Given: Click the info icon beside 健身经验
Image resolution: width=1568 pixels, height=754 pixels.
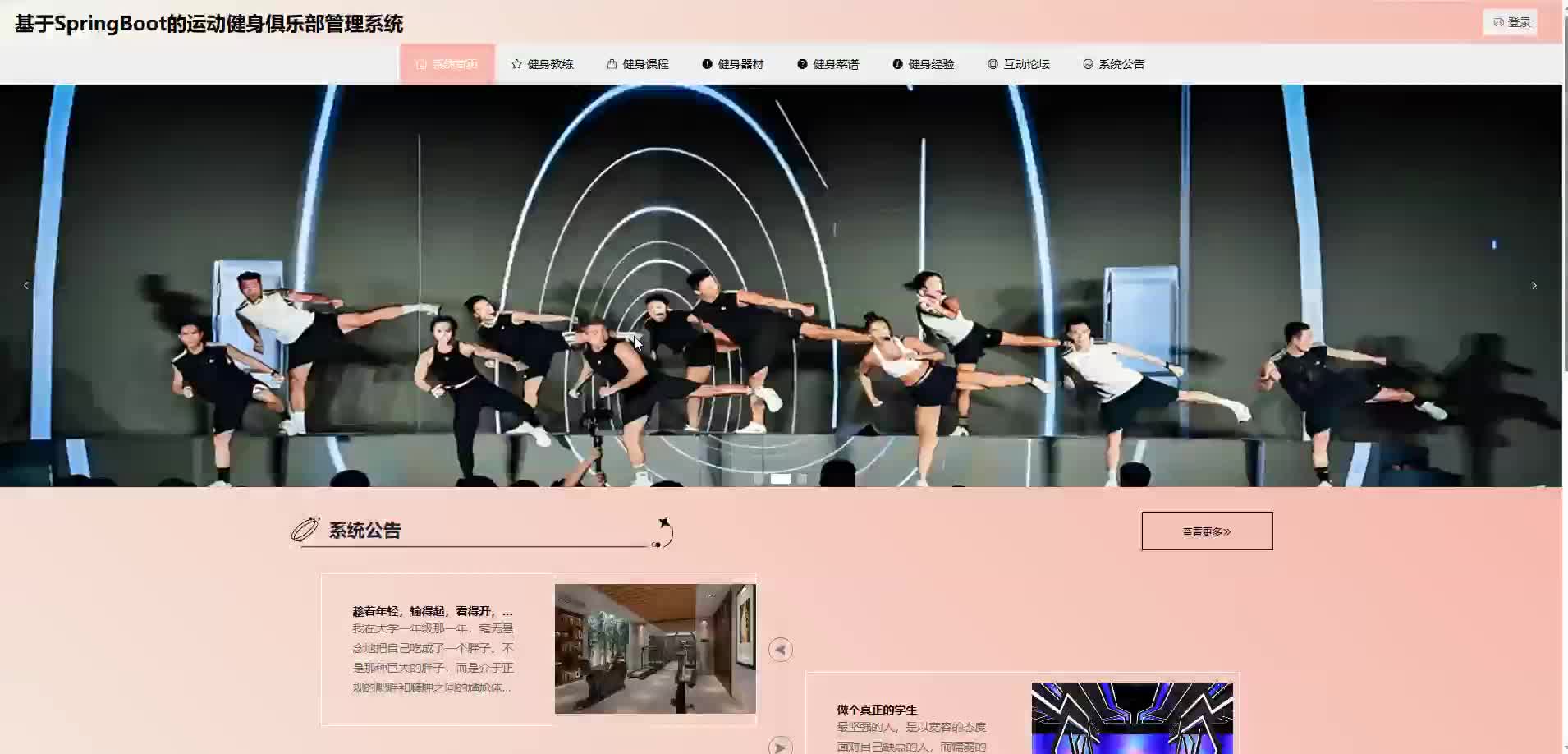Looking at the screenshot, I should pos(897,64).
